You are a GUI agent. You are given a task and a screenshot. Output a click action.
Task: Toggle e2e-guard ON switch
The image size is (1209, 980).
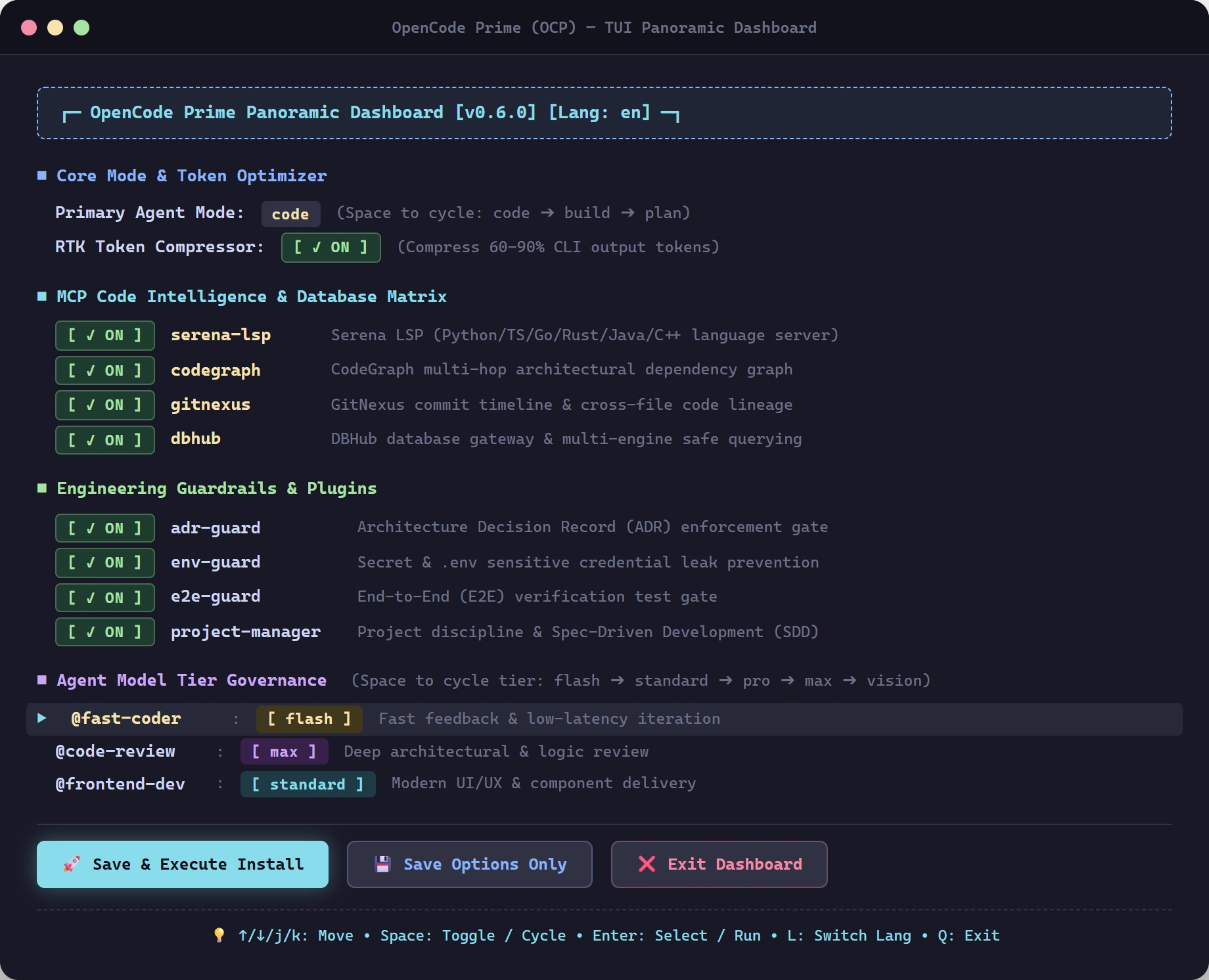click(x=105, y=598)
